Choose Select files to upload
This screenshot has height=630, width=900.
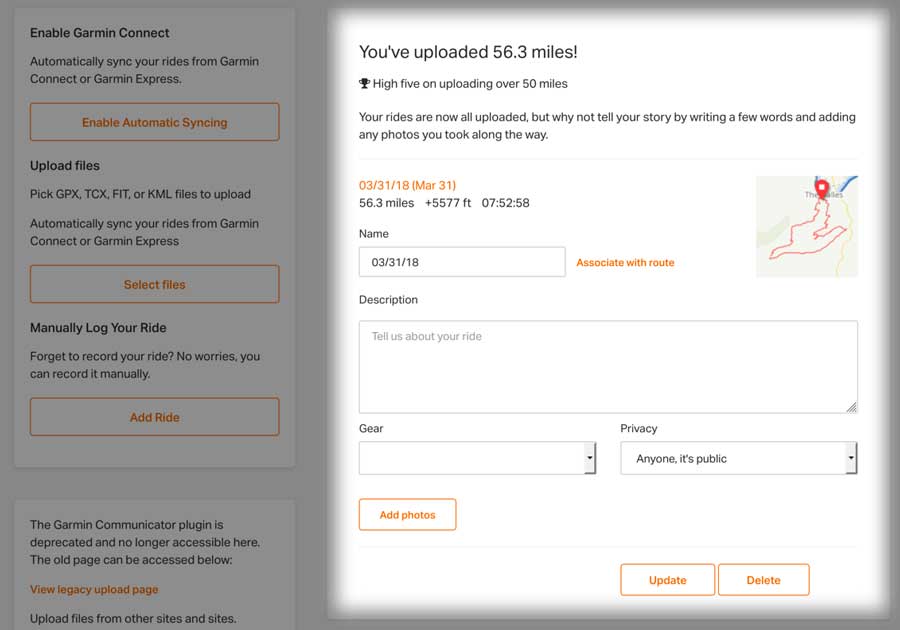(x=154, y=284)
